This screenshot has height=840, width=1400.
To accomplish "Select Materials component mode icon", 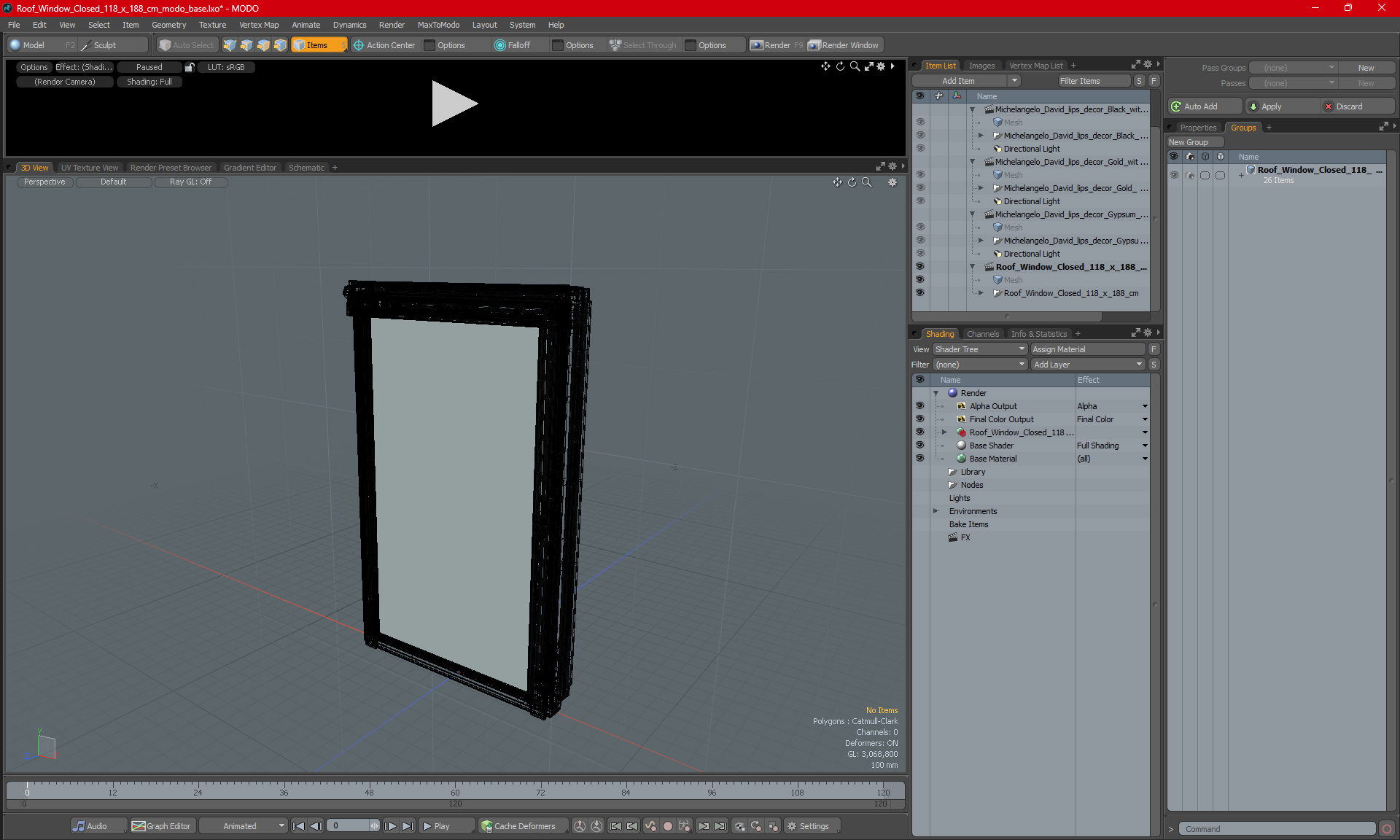I will pyautogui.click(x=280, y=45).
